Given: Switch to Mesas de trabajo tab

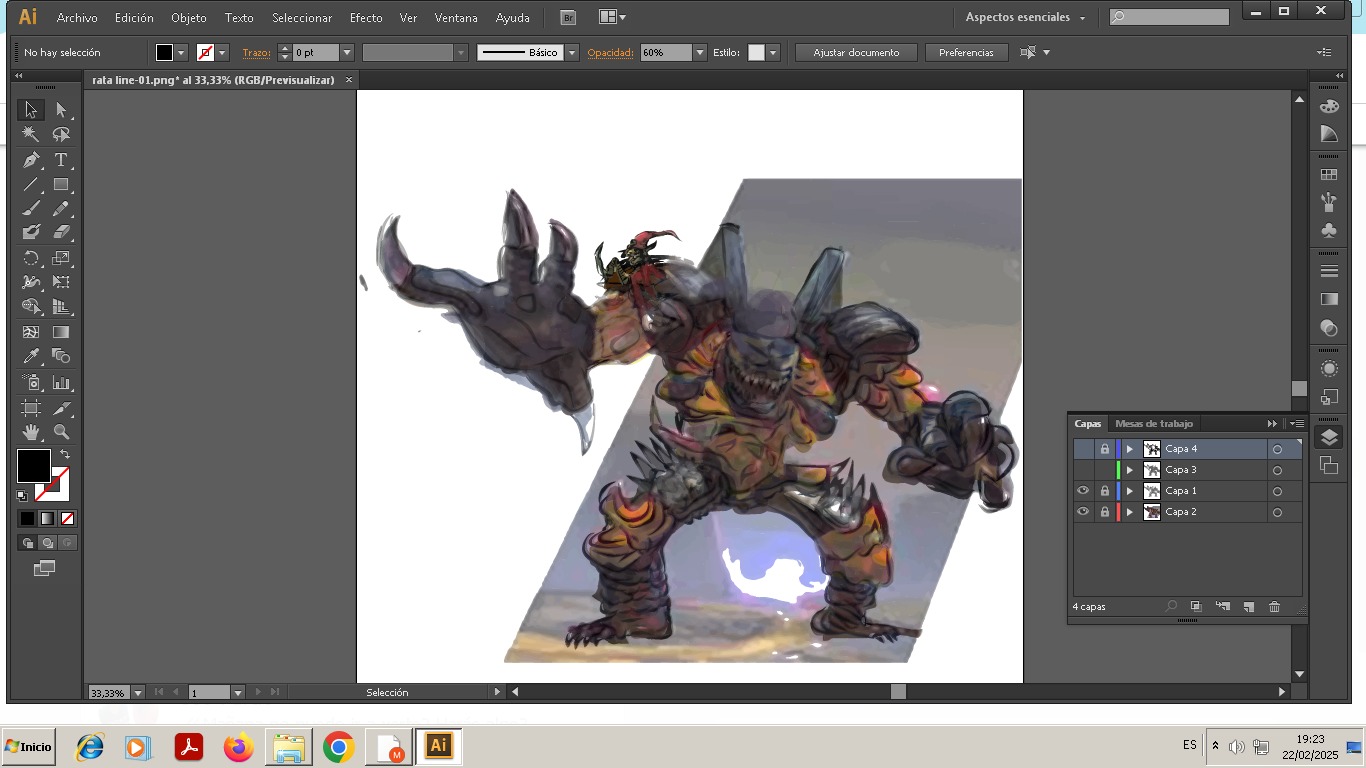Looking at the screenshot, I should (x=1154, y=424).
